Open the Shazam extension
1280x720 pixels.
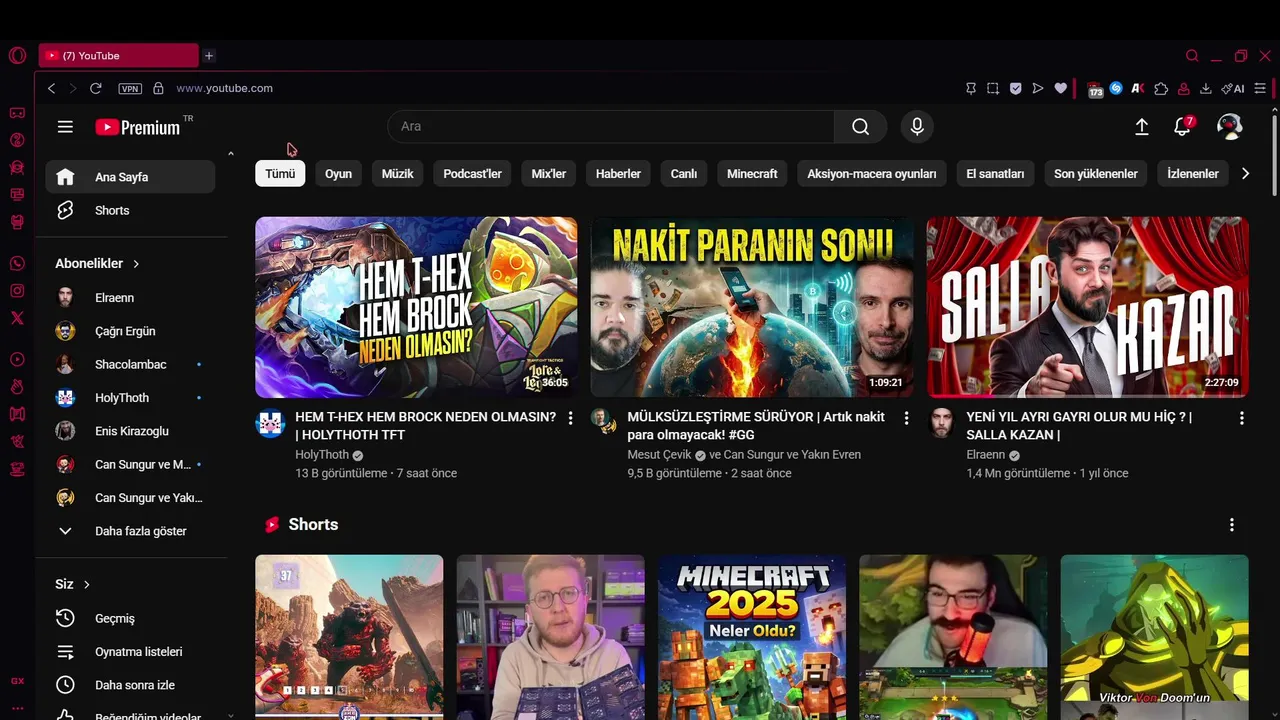coord(1116,88)
